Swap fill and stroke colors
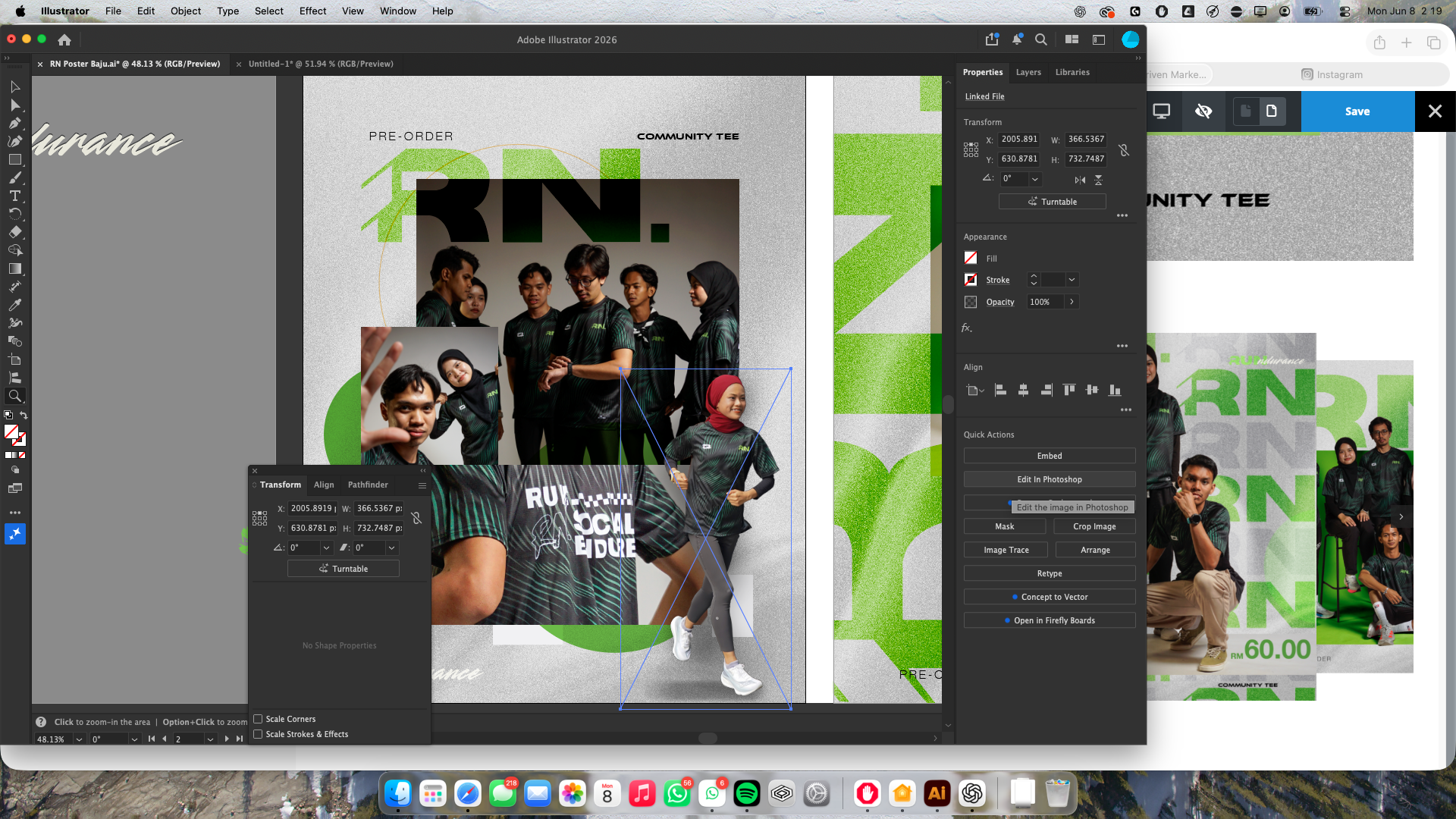This screenshot has height=819, width=1456. [24, 415]
